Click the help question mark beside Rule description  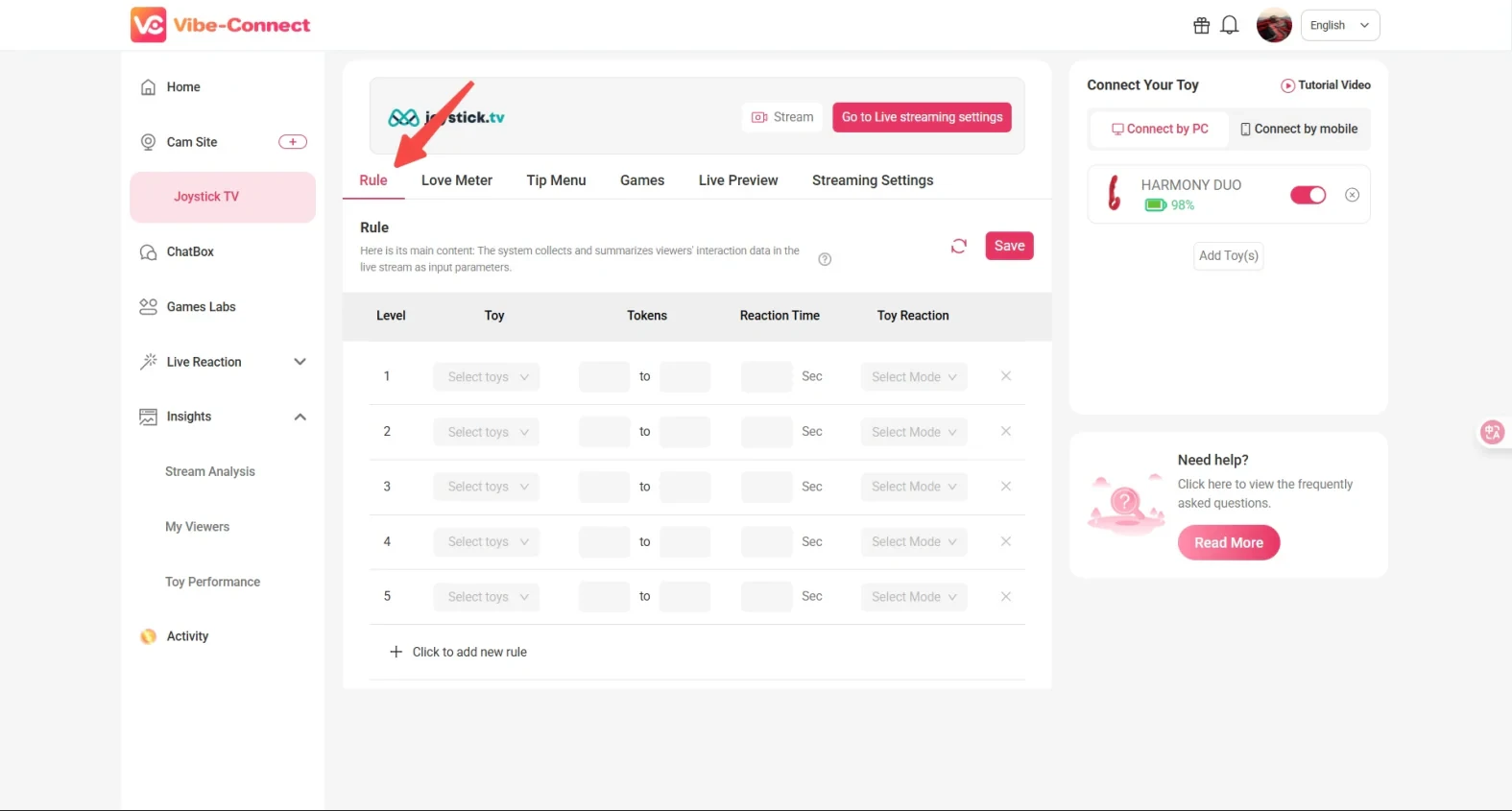825,259
